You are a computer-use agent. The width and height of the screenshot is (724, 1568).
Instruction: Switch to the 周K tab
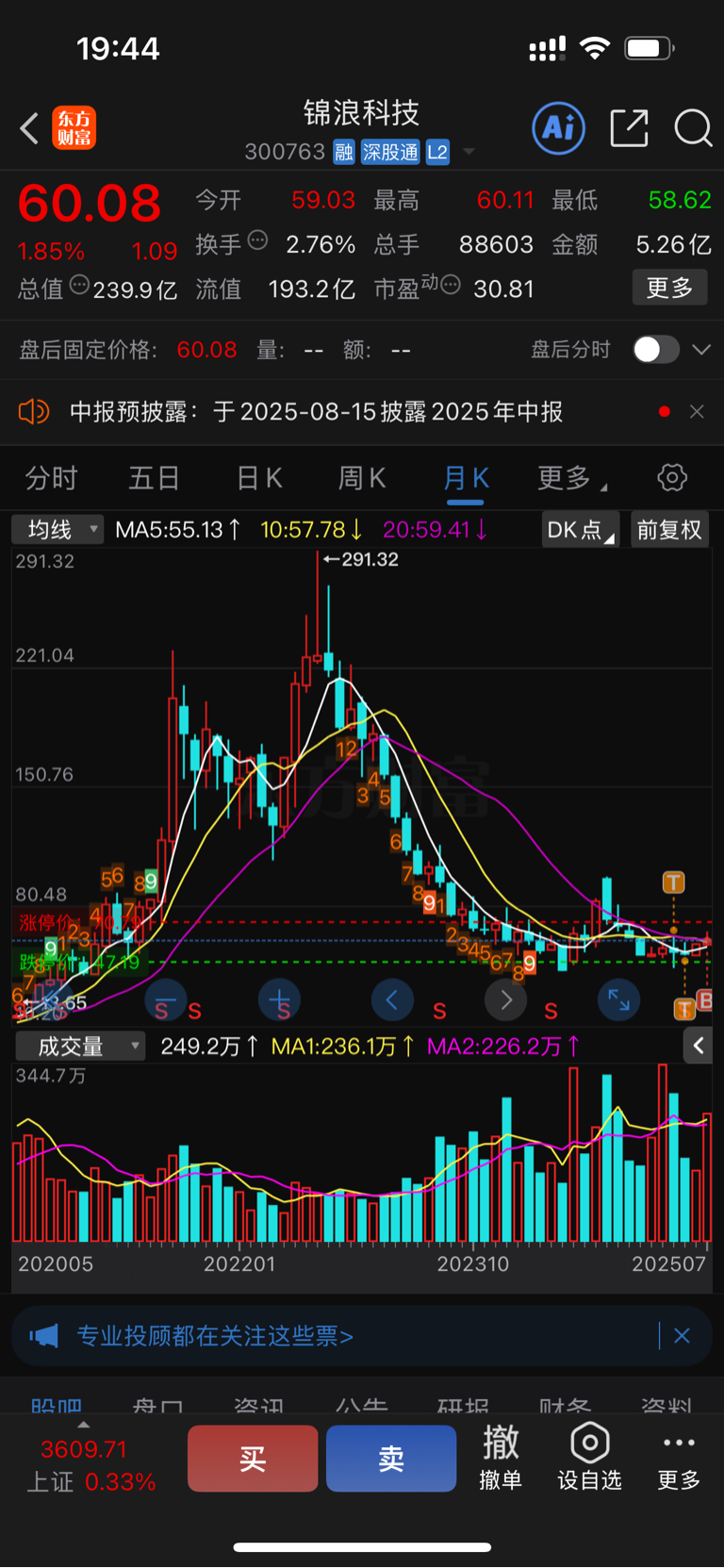coord(362,478)
